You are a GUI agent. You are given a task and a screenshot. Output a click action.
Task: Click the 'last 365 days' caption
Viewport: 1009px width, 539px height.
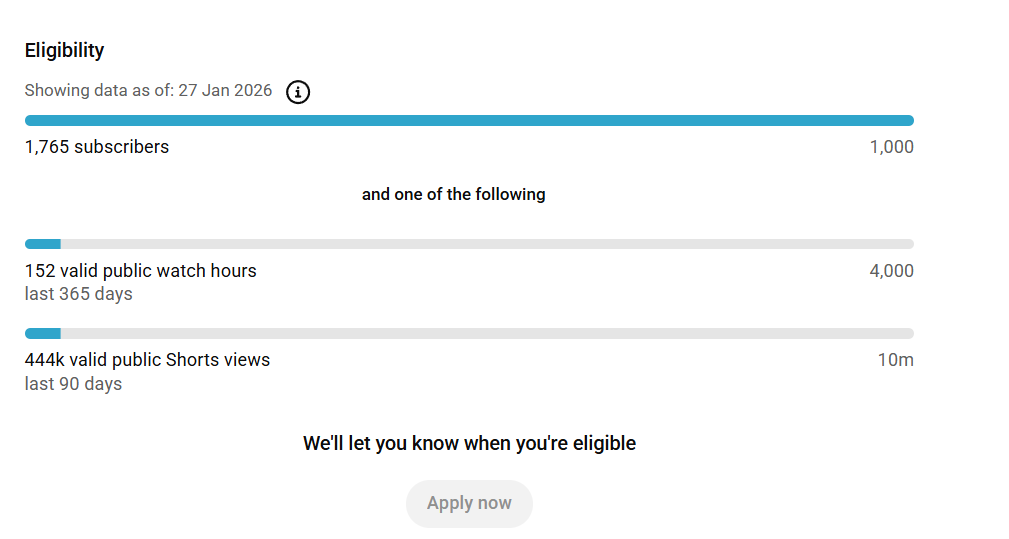[x=79, y=294]
